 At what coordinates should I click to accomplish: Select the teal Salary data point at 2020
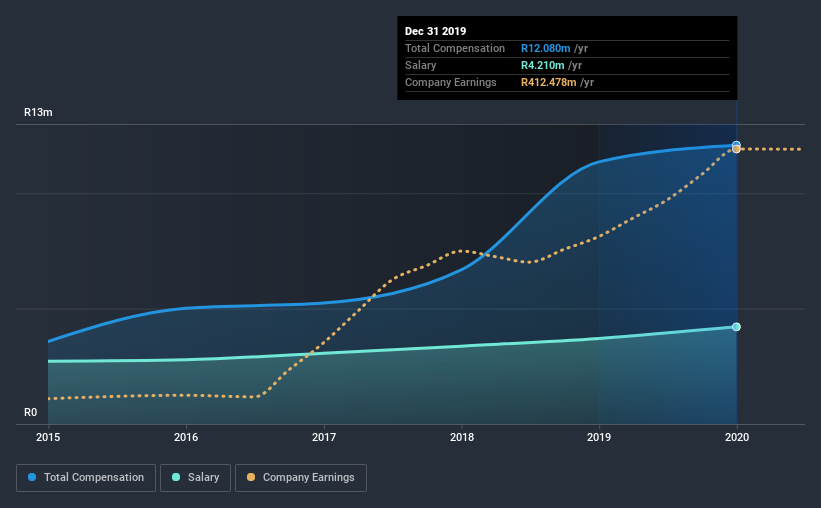[x=736, y=327]
